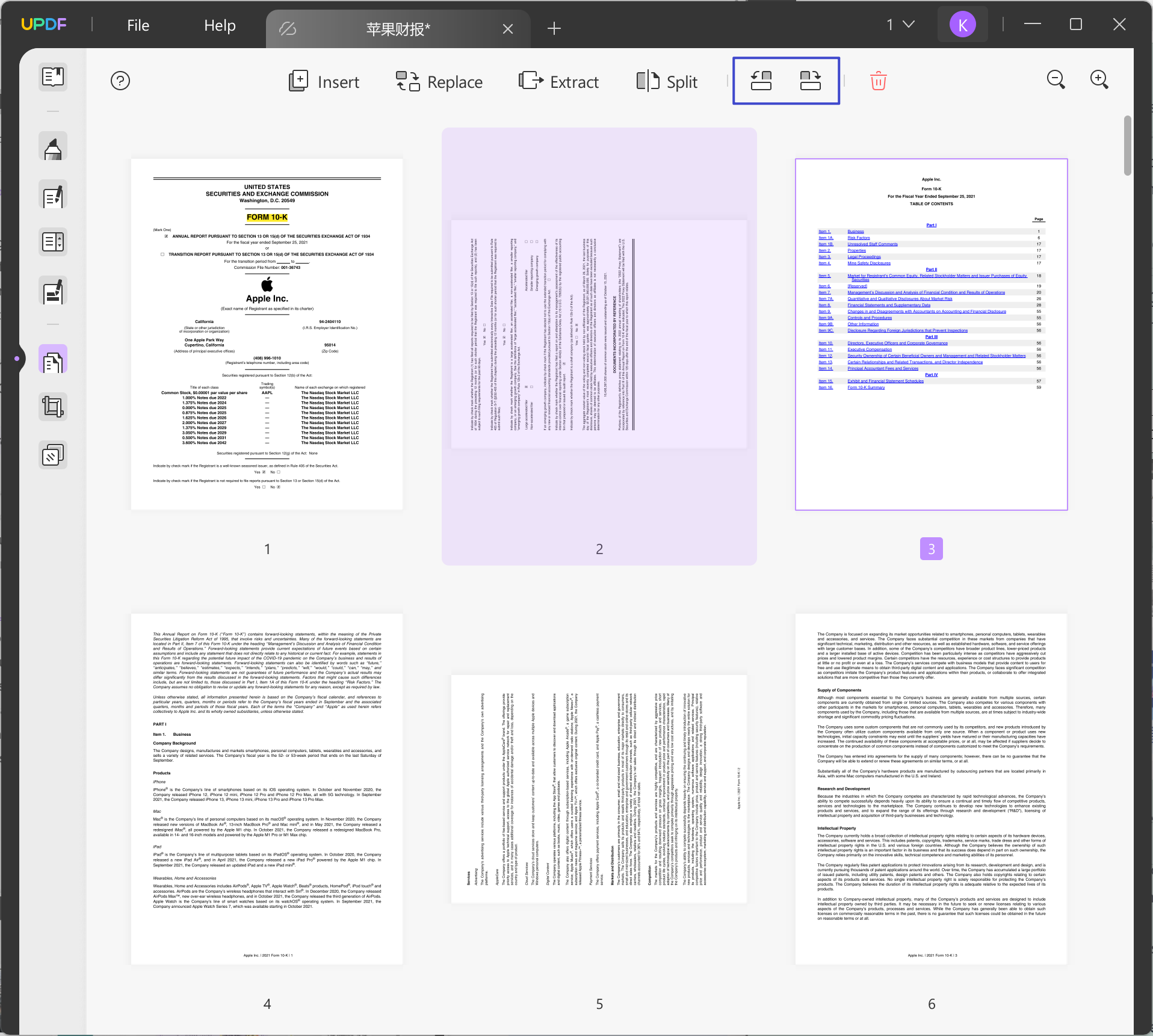Select the Comment highlighter tool
This screenshot has width=1153, height=1036.
click(x=53, y=146)
